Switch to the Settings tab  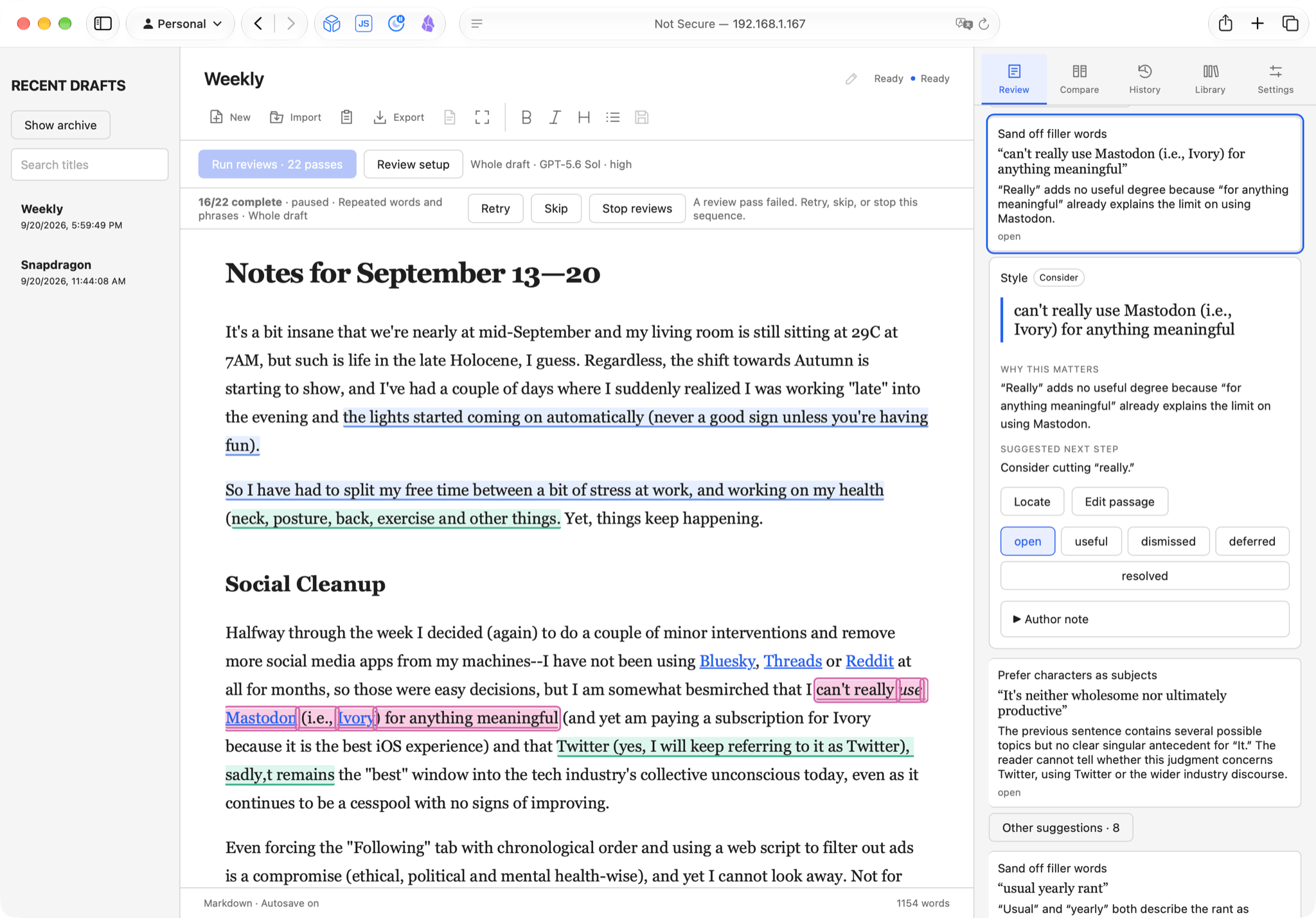(x=1275, y=79)
